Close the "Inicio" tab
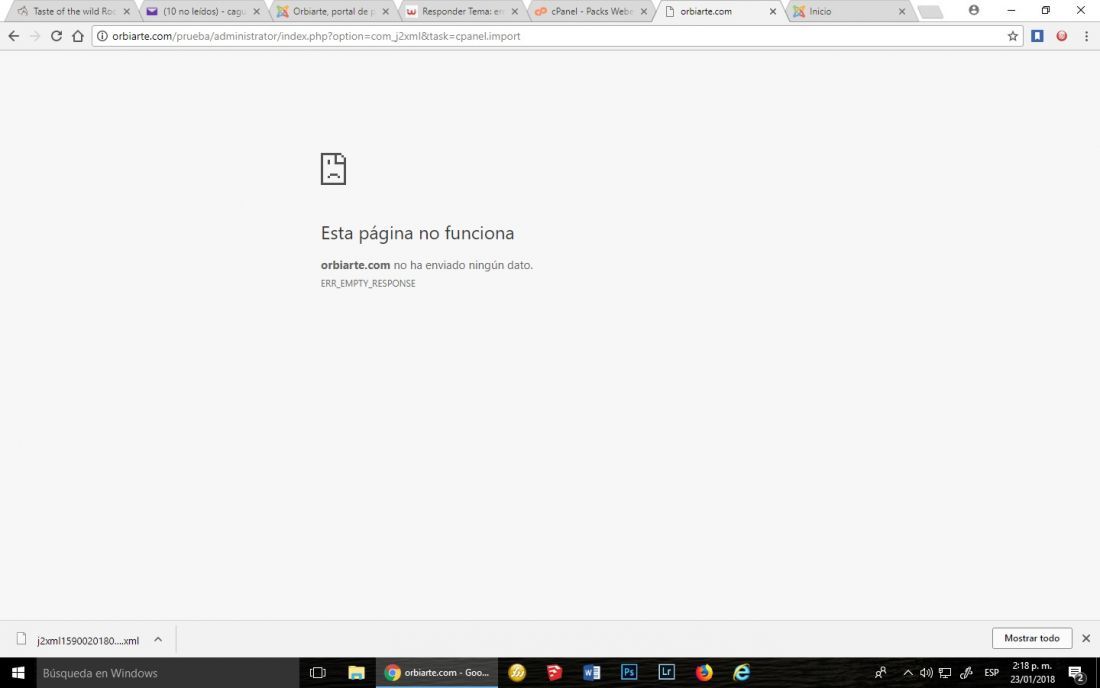Image resolution: width=1100 pixels, height=688 pixels. (901, 12)
